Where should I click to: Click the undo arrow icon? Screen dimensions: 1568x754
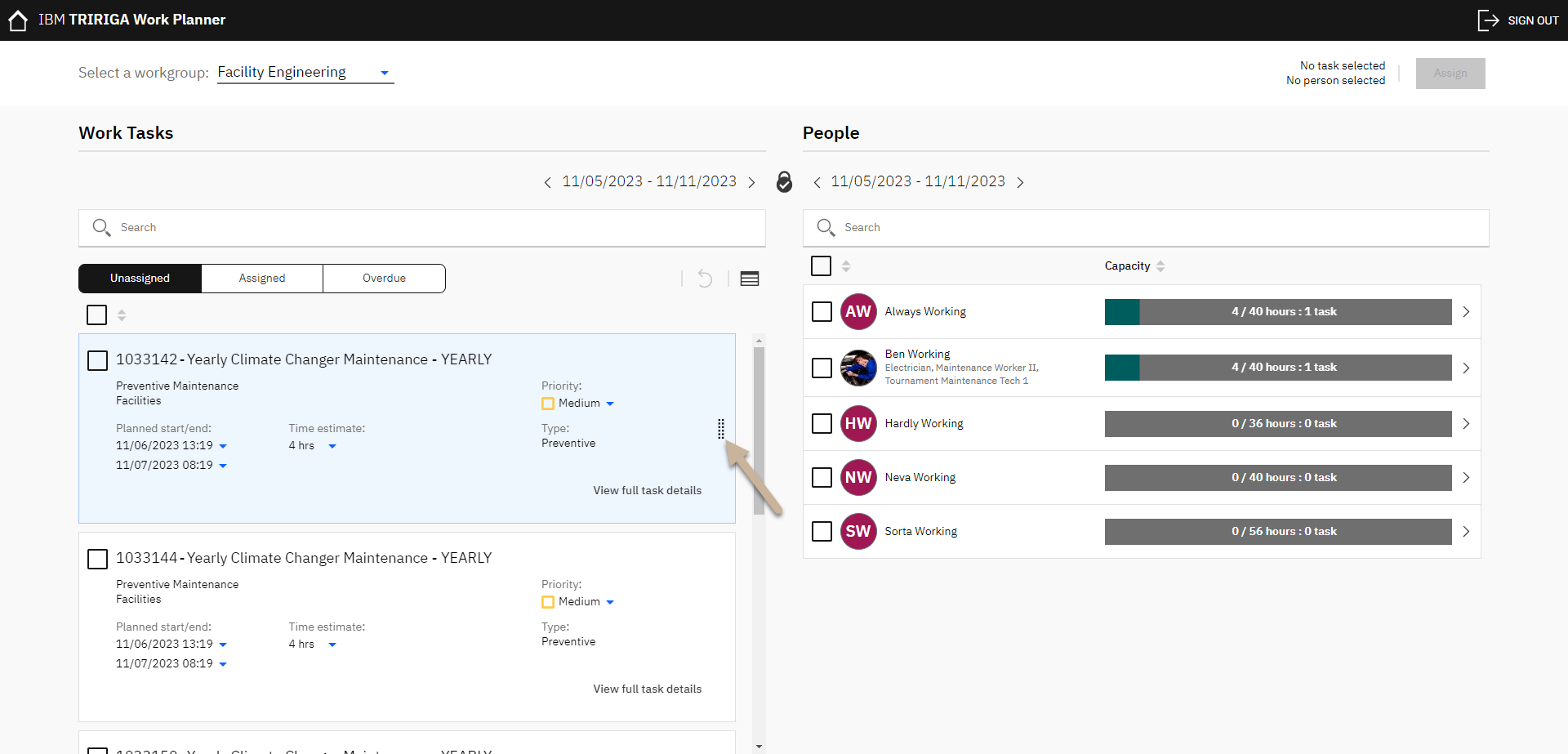pos(705,279)
